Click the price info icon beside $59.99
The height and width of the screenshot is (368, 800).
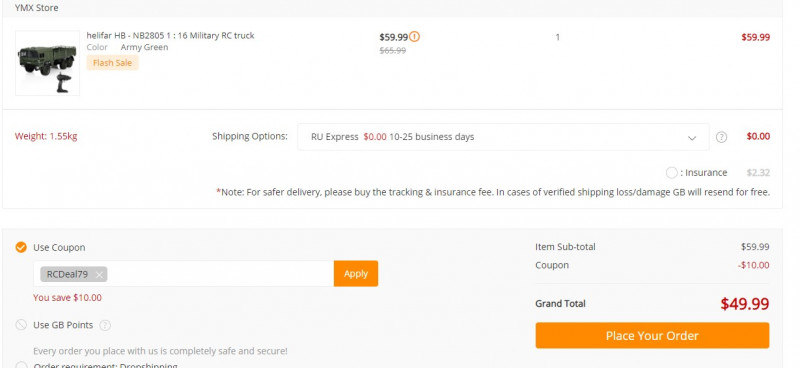click(415, 37)
